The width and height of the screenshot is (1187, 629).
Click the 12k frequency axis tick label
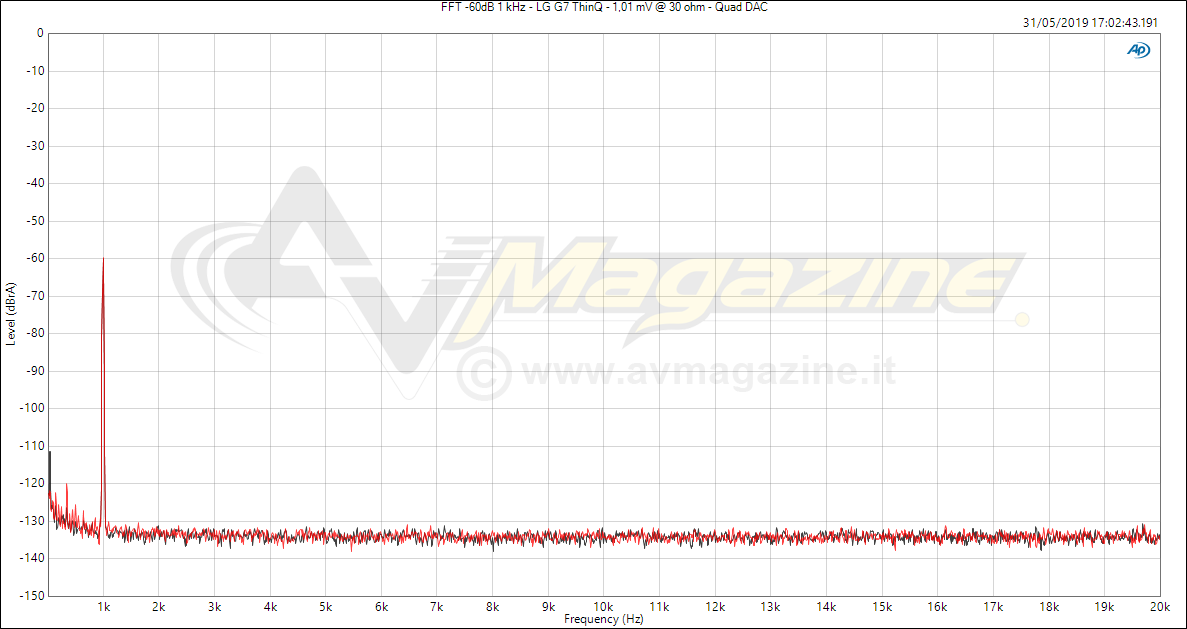click(715, 607)
